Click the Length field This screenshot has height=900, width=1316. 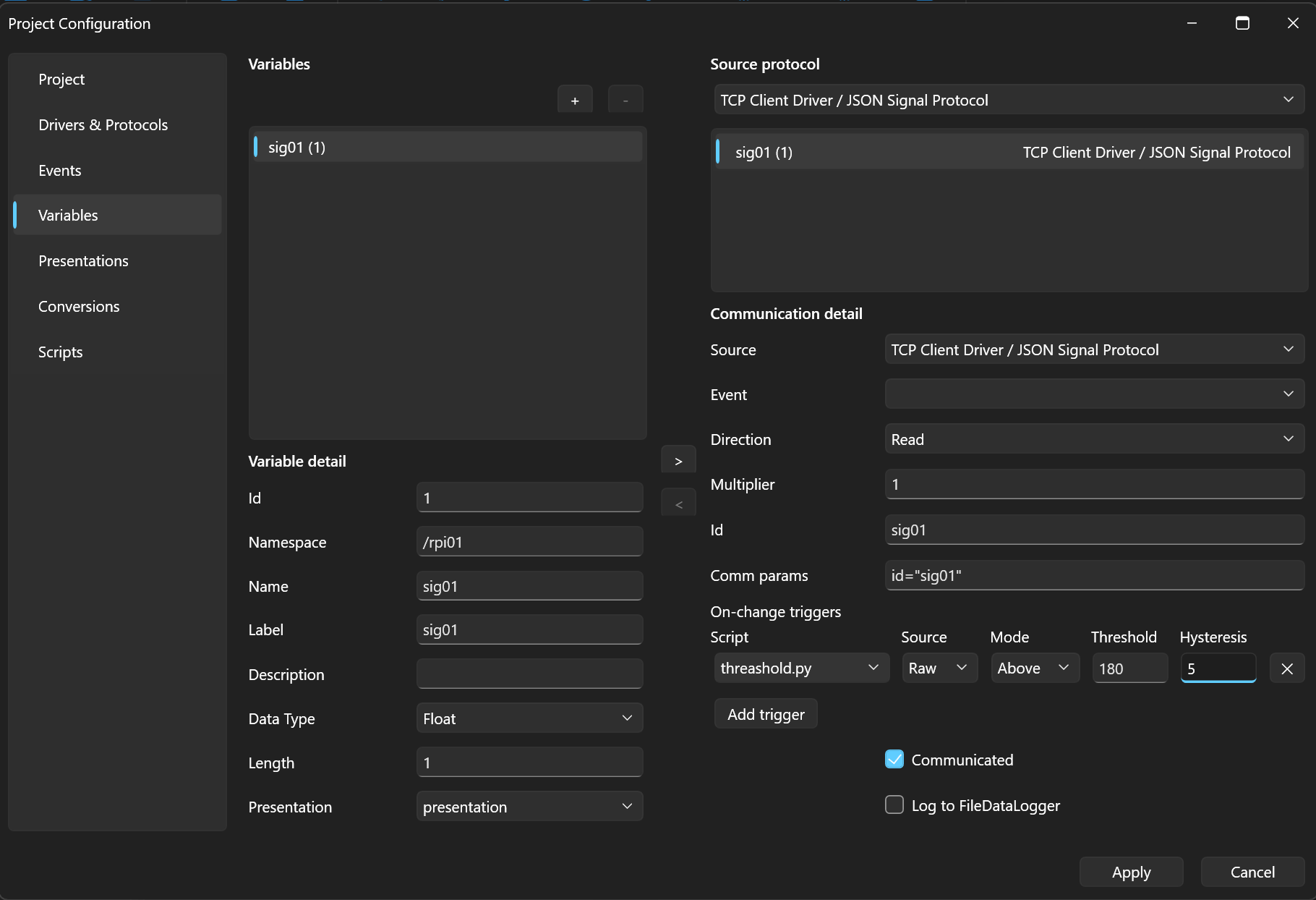(529, 763)
